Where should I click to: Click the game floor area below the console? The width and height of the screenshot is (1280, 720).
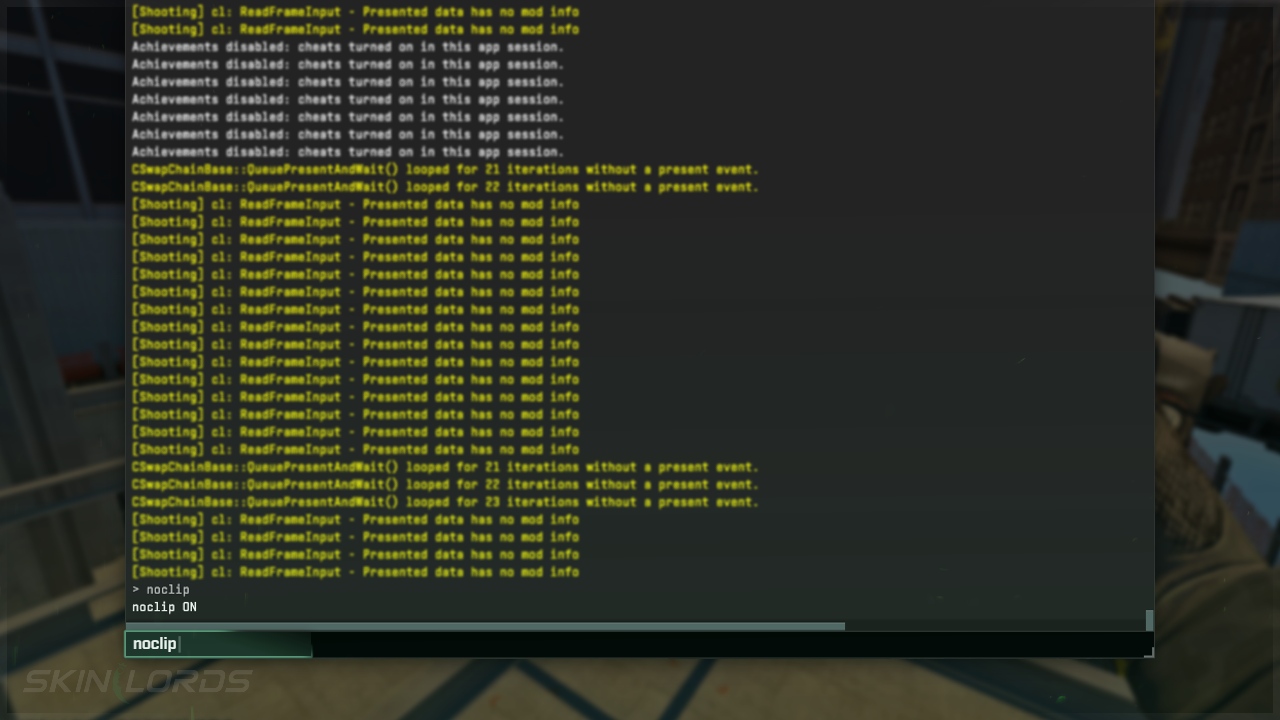click(x=700, y=690)
